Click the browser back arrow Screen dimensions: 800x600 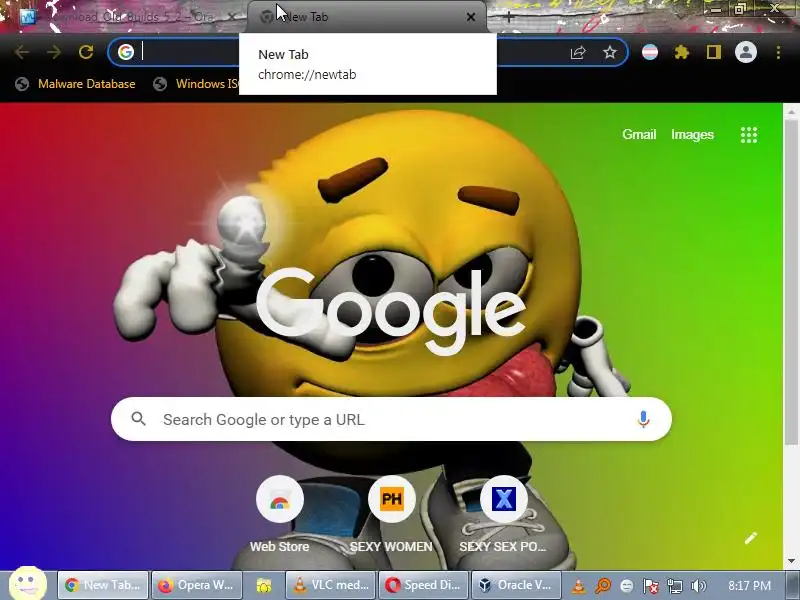[21, 52]
